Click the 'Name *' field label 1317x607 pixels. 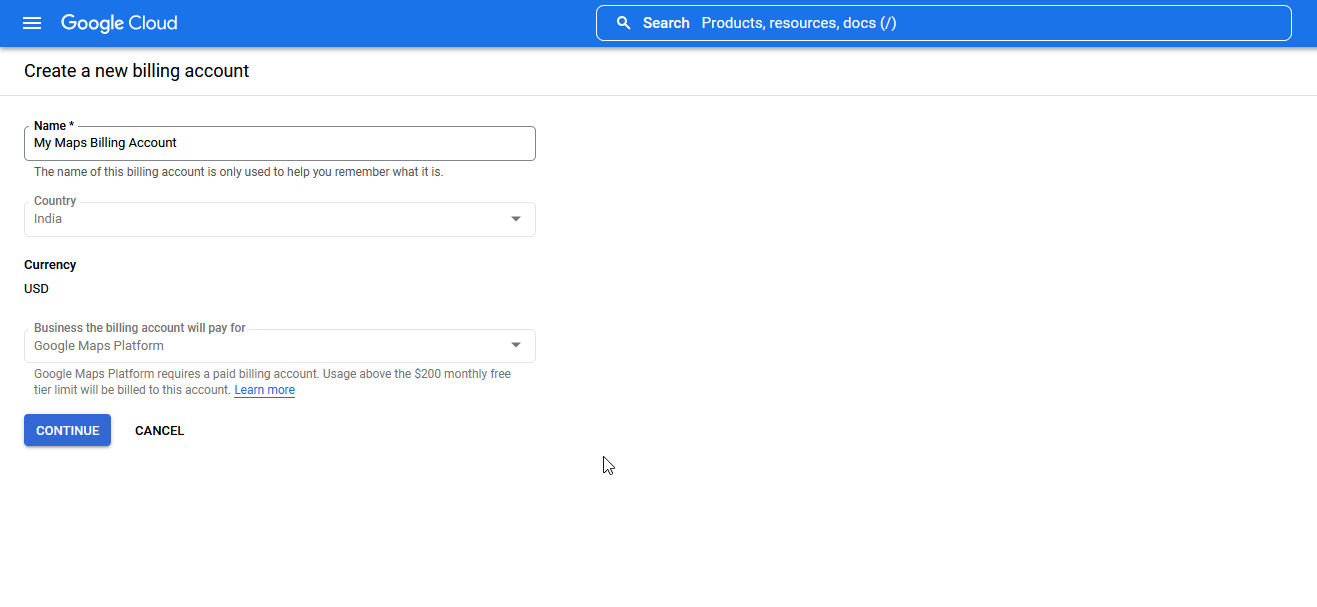point(53,125)
